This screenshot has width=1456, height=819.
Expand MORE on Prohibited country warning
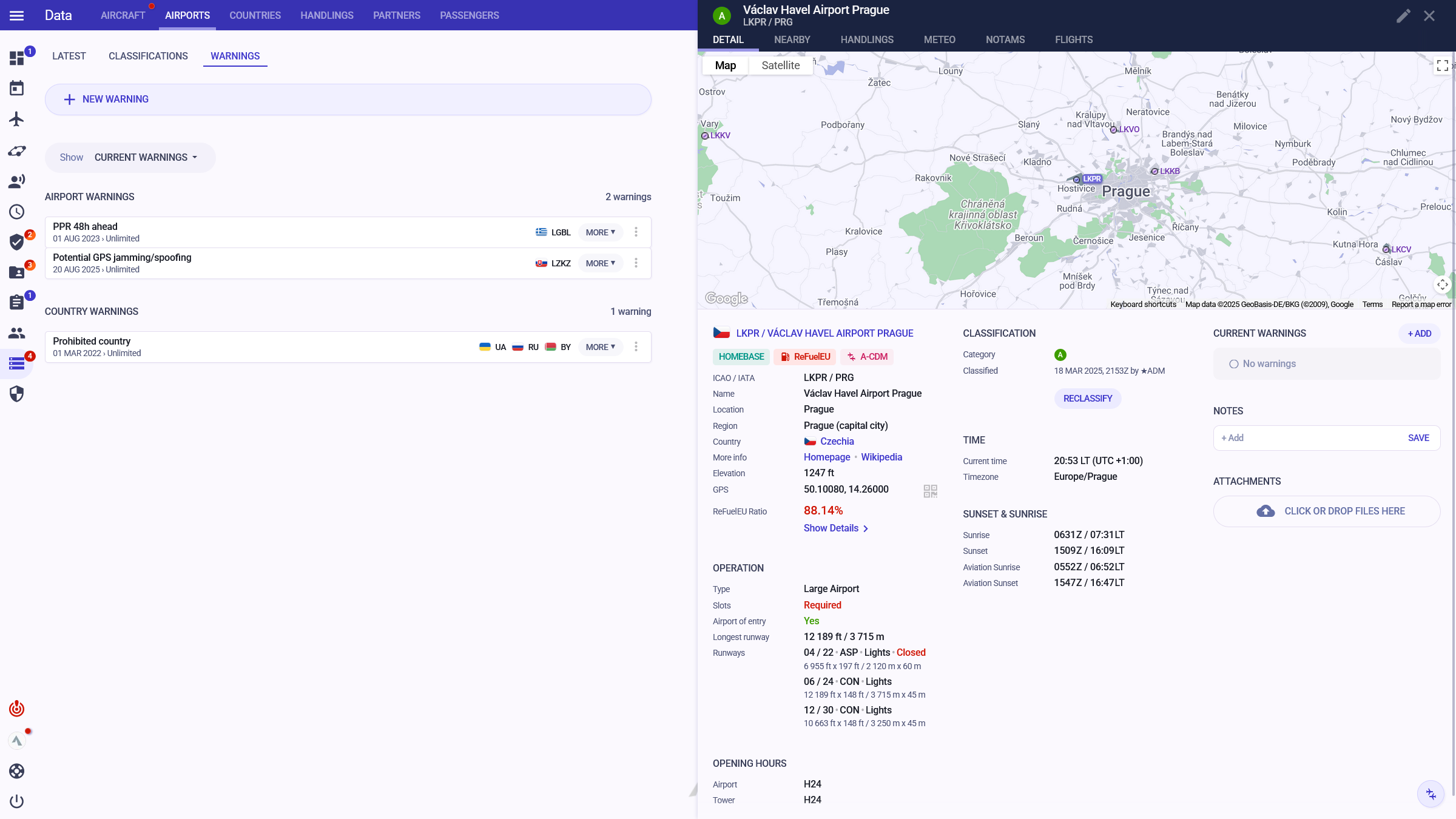coord(600,347)
